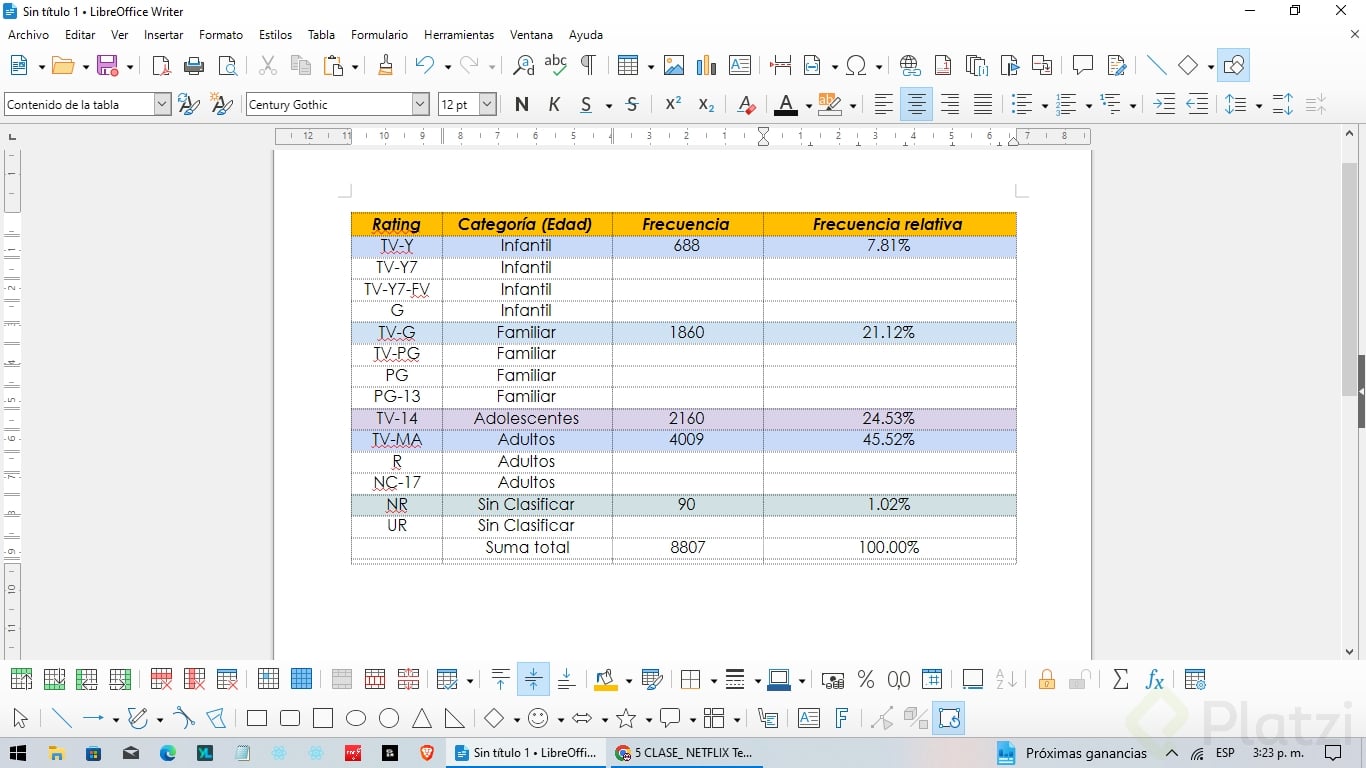Open the Herramientas menu
This screenshot has height=768, width=1366.
coord(459,34)
